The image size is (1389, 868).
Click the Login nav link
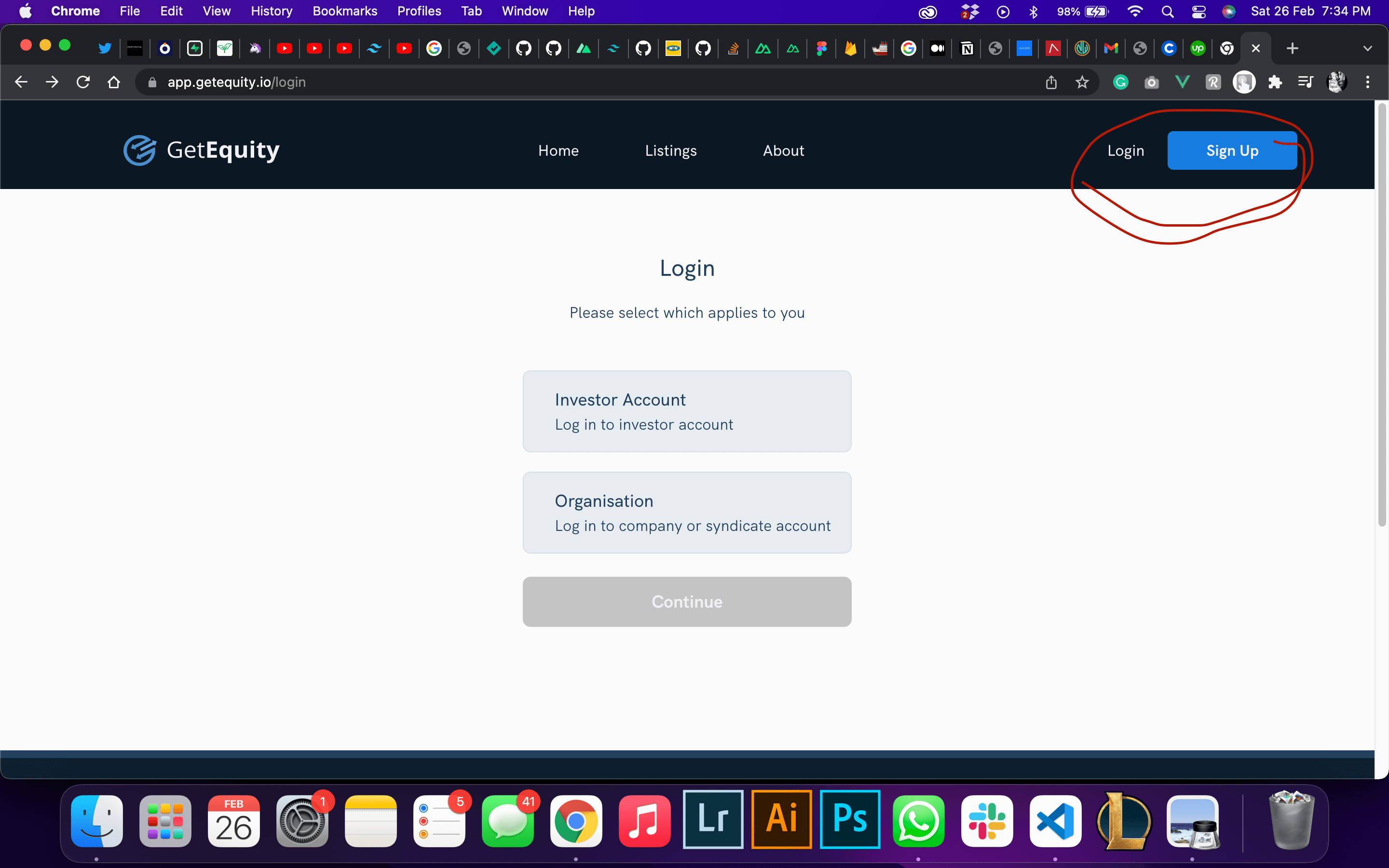1126,150
